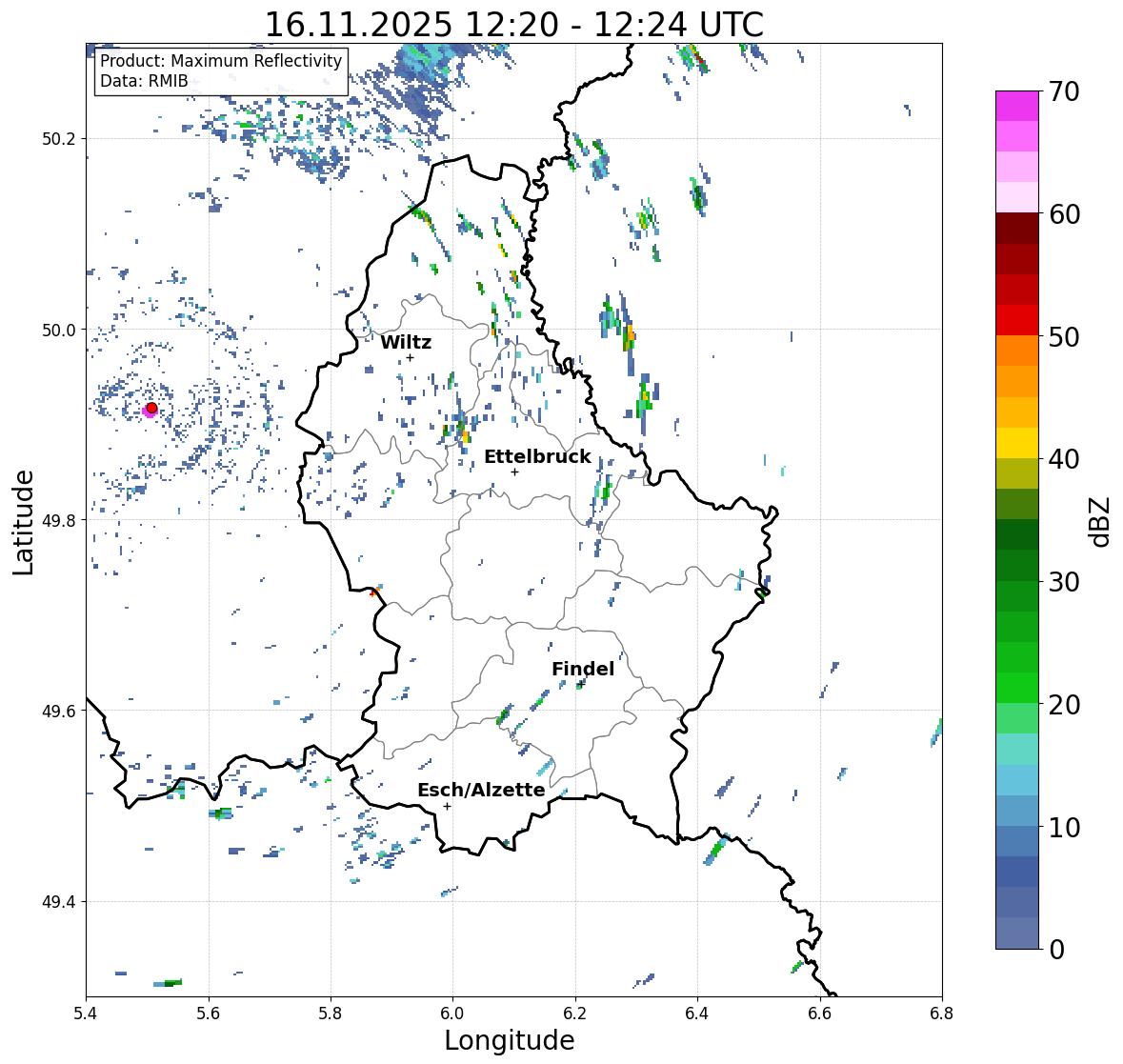The height and width of the screenshot is (1064, 1123).
Task: Select the Findel station label
Action: point(583,669)
